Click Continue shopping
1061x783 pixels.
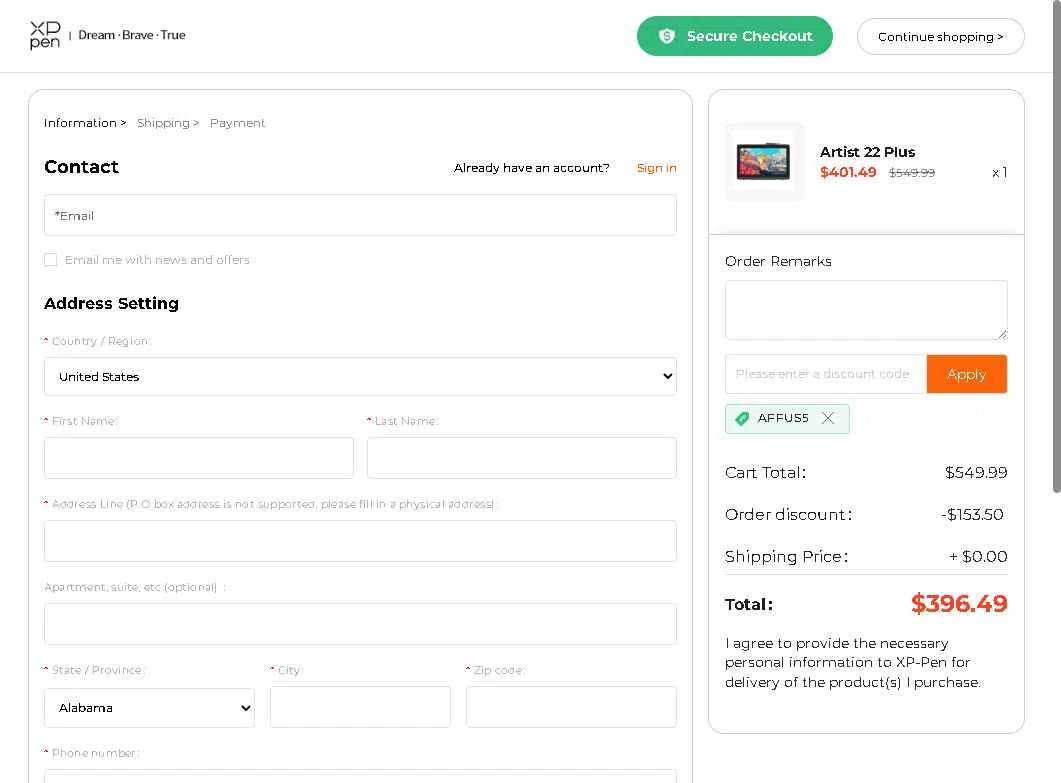(x=941, y=37)
